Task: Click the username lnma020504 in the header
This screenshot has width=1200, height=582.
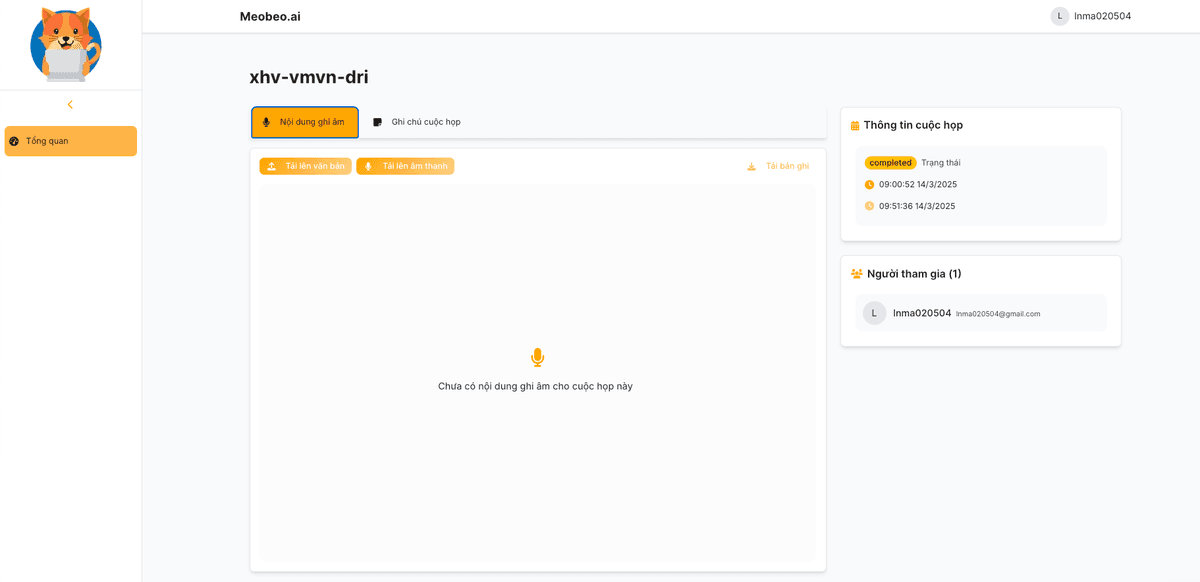Action: click(x=1102, y=16)
